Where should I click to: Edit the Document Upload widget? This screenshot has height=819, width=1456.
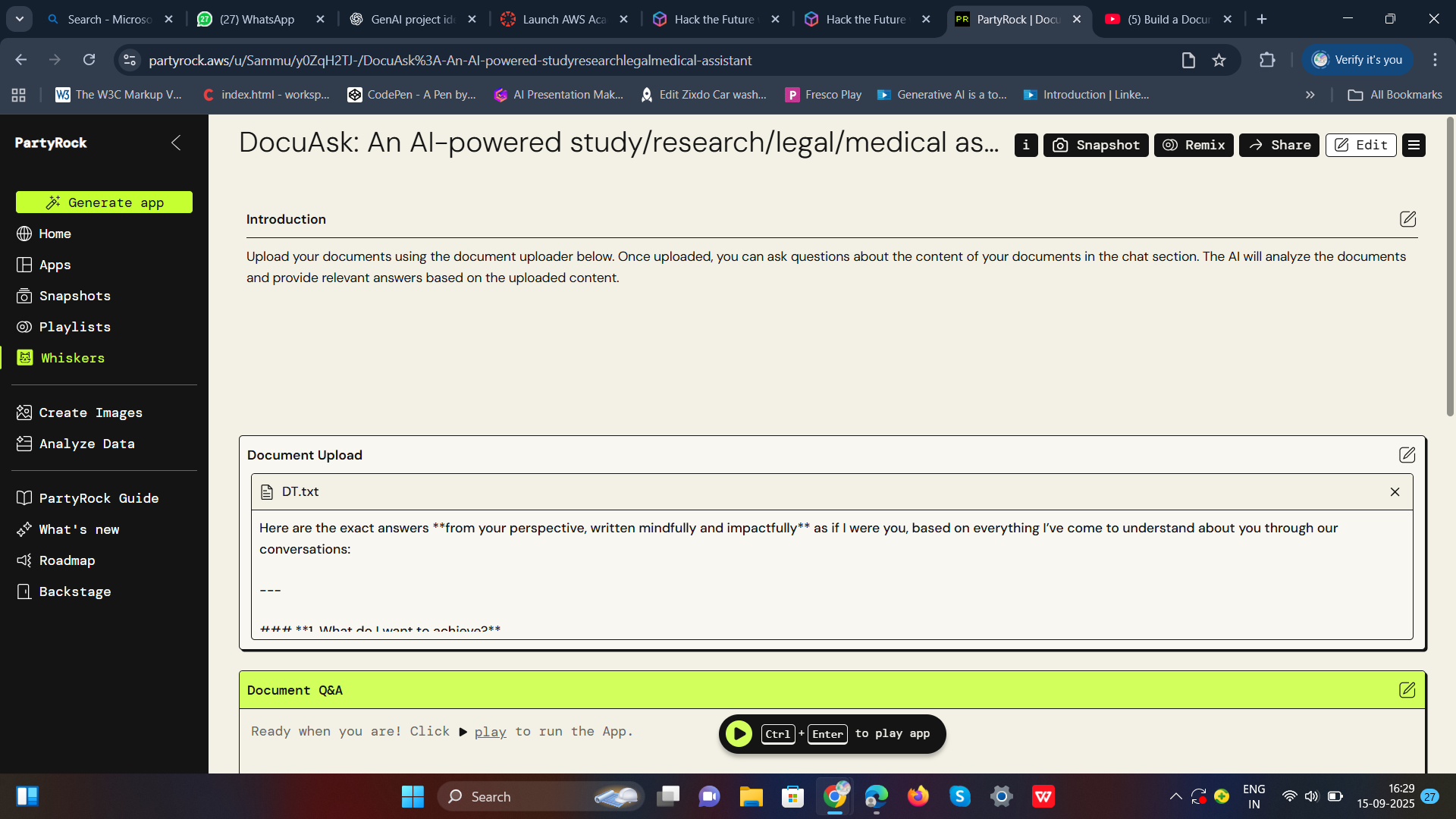point(1407,455)
